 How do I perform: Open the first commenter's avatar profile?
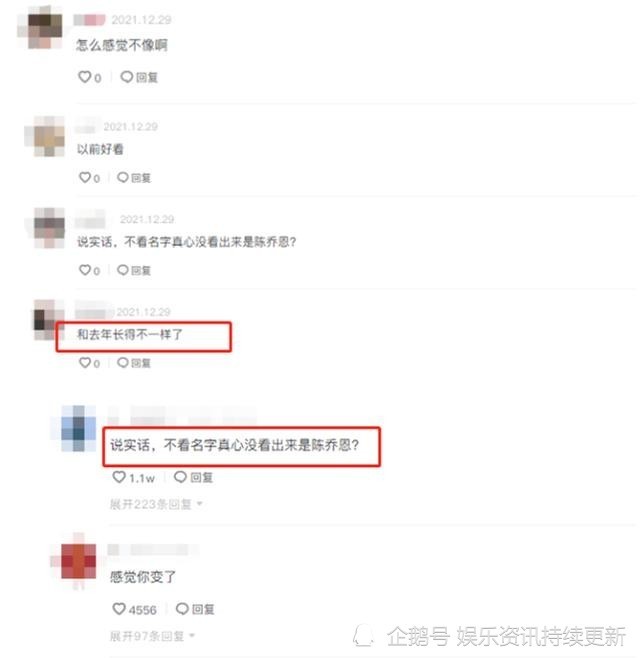coord(40,29)
